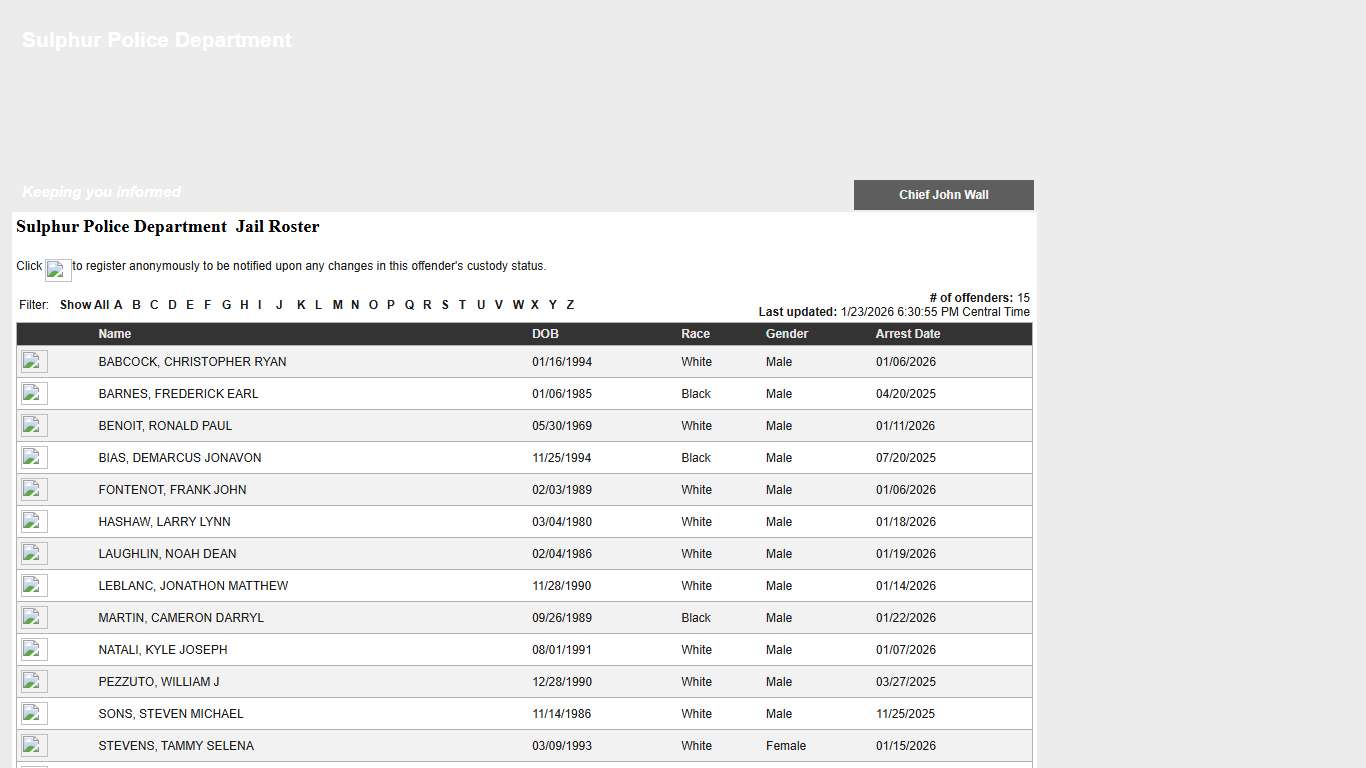Image resolution: width=1366 pixels, height=768 pixels.
Task: Register for alerts on Benoit, Ronald Paul
Action: pyautogui.click(x=34, y=426)
